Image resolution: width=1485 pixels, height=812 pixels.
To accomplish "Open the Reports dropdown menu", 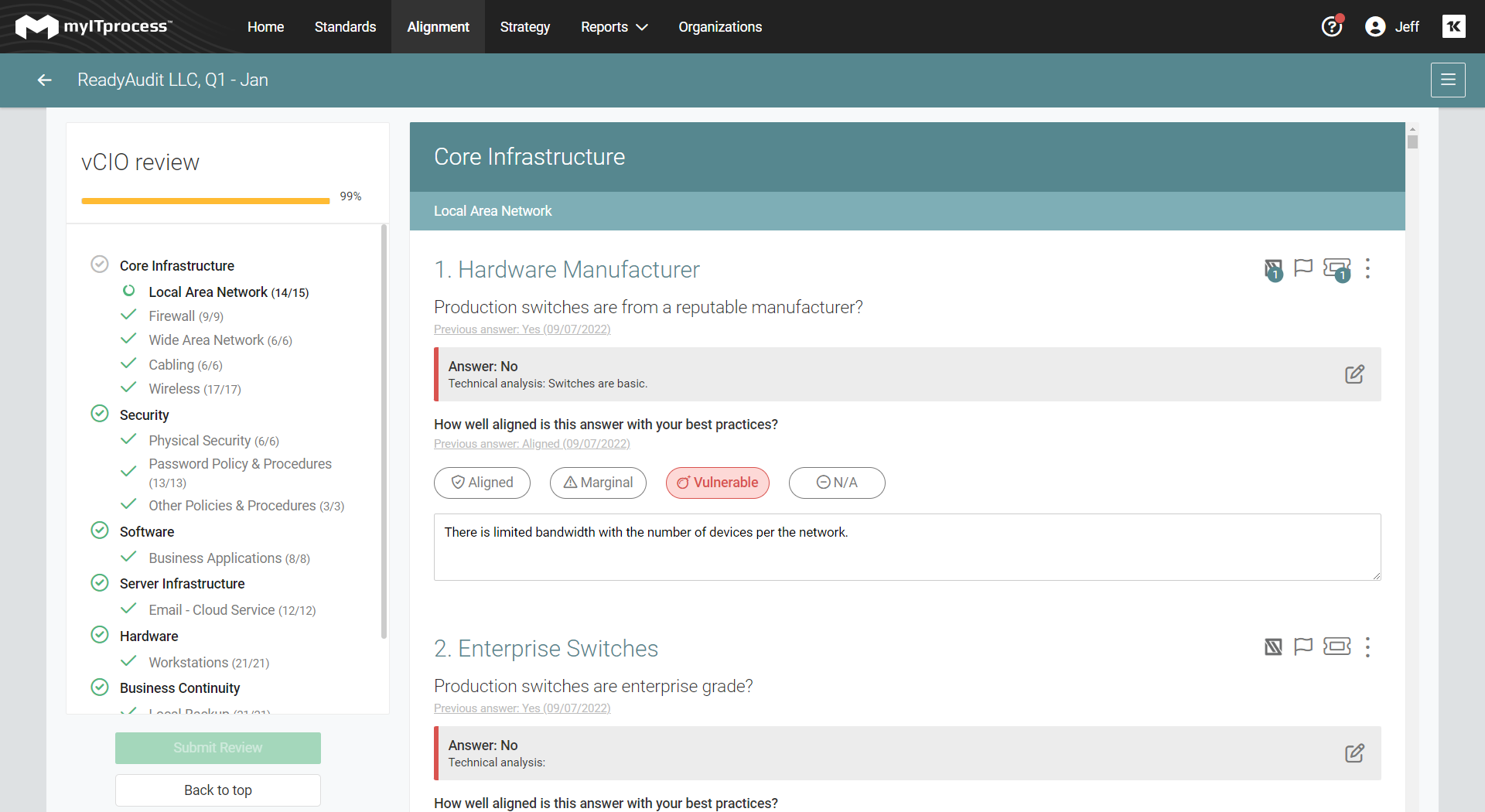I will tap(613, 26).
